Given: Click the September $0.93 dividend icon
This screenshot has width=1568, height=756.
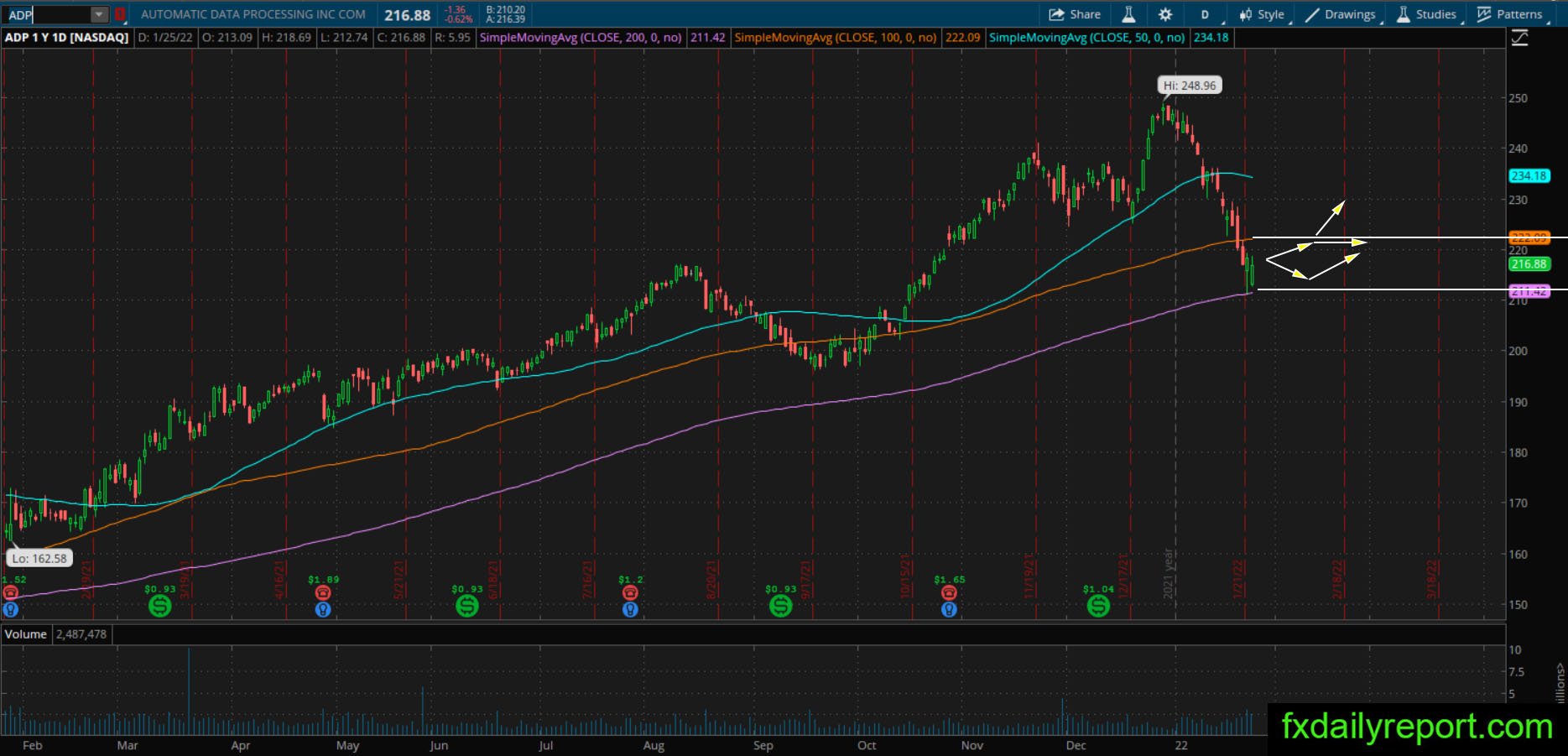Looking at the screenshot, I should point(781,605).
